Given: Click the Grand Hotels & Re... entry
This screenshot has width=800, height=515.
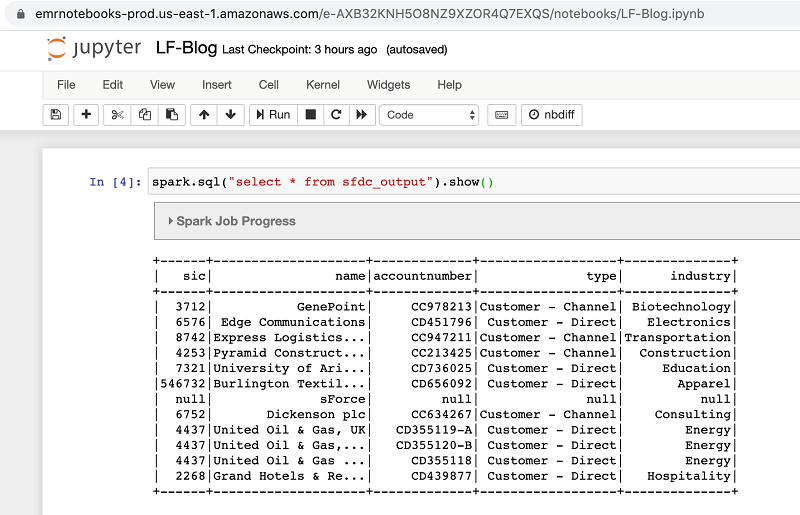Looking at the screenshot, I should (x=289, y=476).
